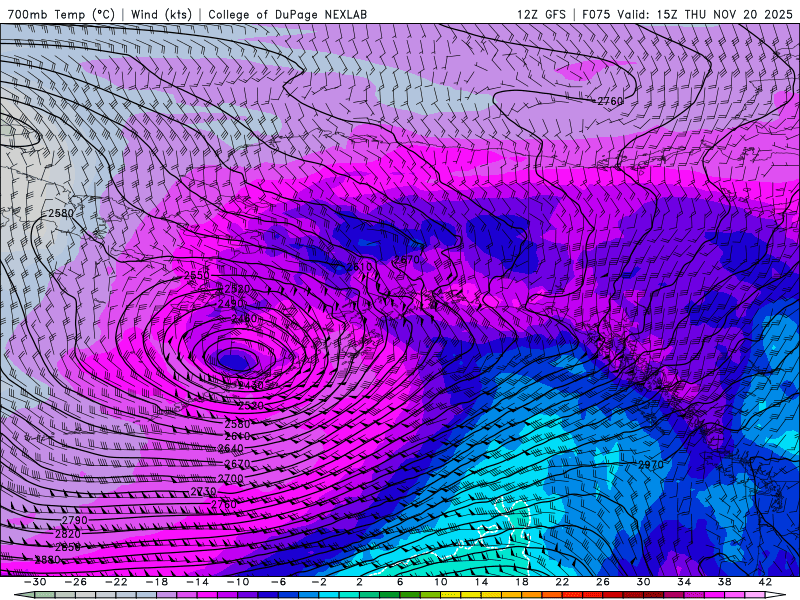The width and height of the screenshot is (800, 600).
Task: Click the 2790 height contour label
Action: [x=74, y=520]
